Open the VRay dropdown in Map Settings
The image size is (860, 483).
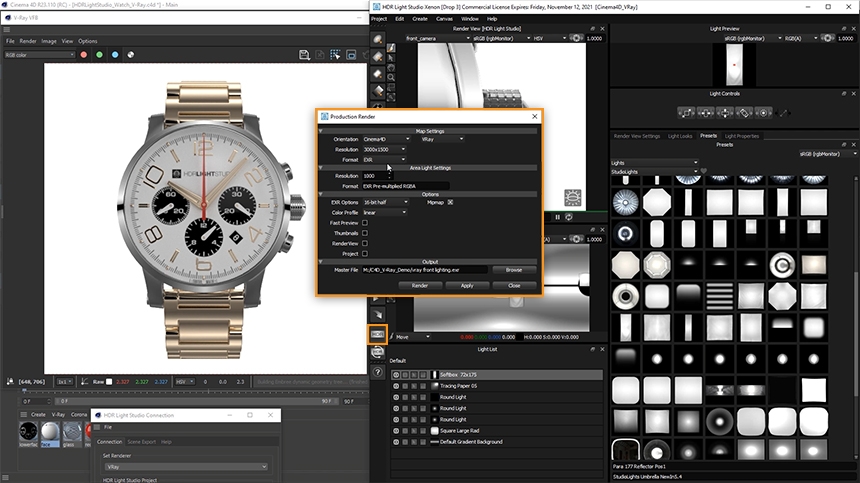(x=442, y=139)
